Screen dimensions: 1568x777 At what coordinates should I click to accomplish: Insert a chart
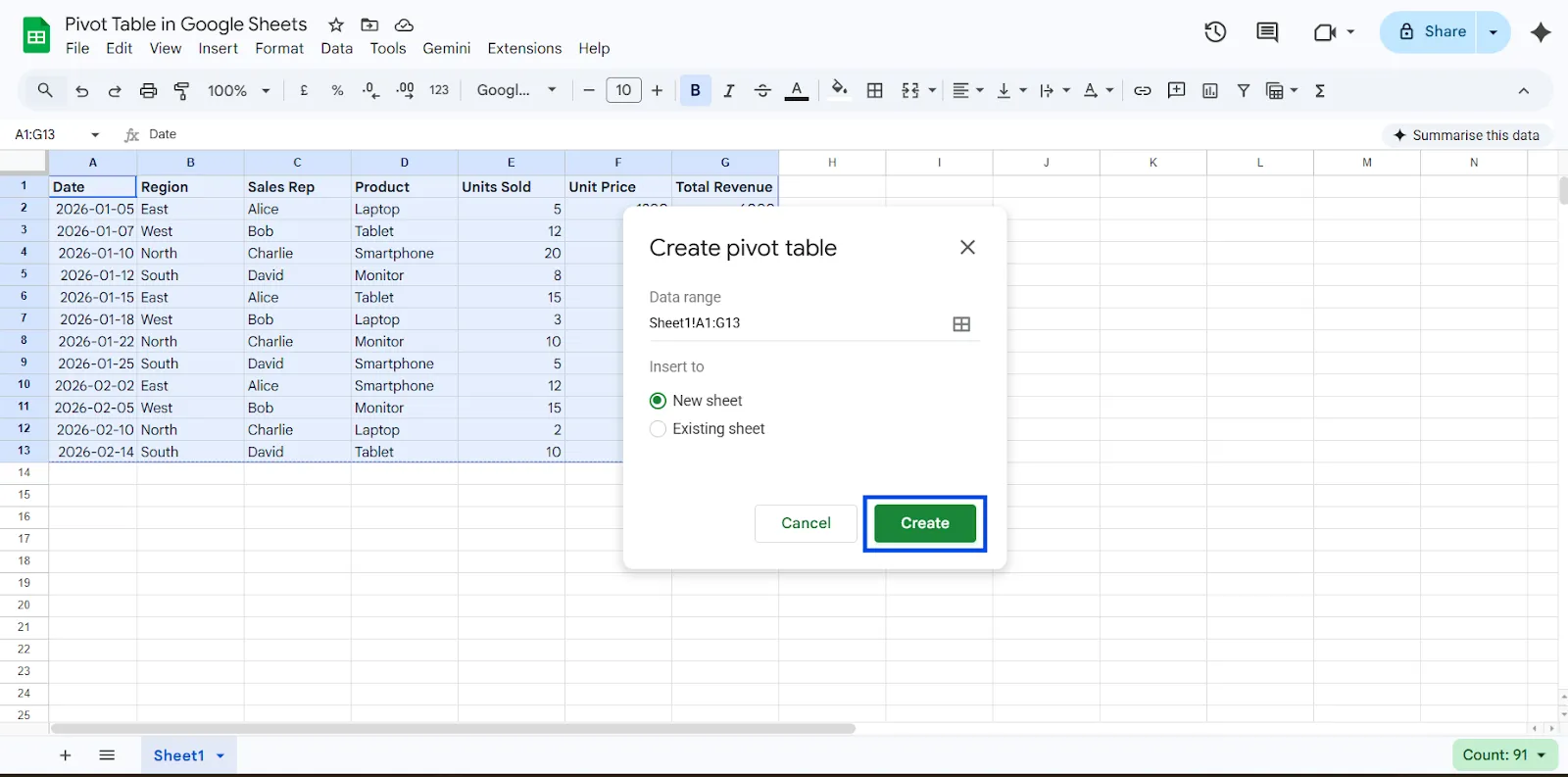coord(1210,90)
